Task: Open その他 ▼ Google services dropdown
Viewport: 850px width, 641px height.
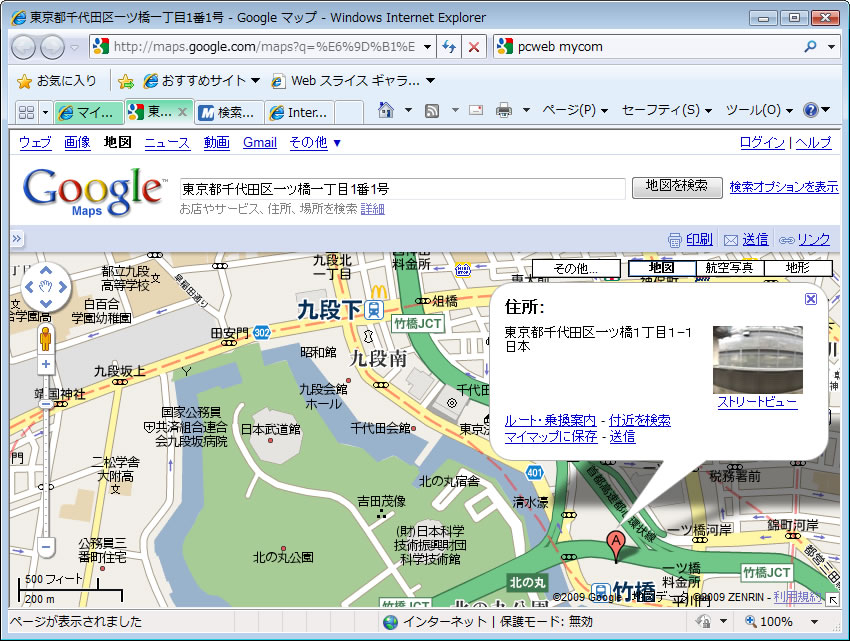Action: coord(315,143)
